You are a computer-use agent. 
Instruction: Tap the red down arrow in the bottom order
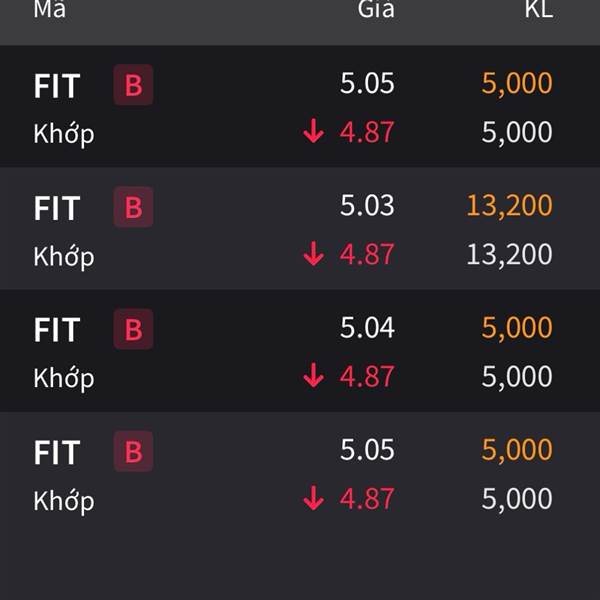pyautogui.click(x=313, y=498)
